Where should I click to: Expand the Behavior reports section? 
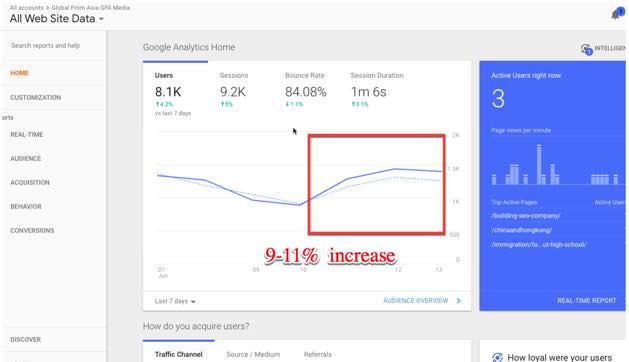pos(26,207)
